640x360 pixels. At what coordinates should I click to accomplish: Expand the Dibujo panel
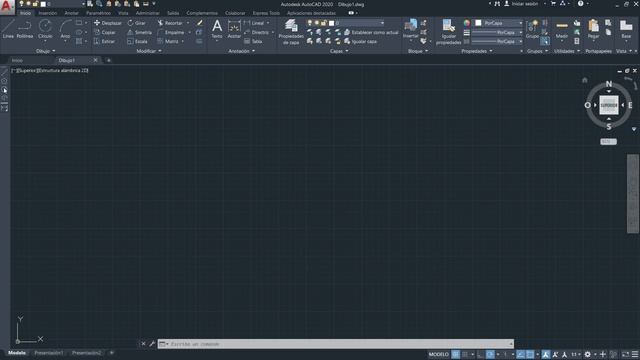pos(45,51)
